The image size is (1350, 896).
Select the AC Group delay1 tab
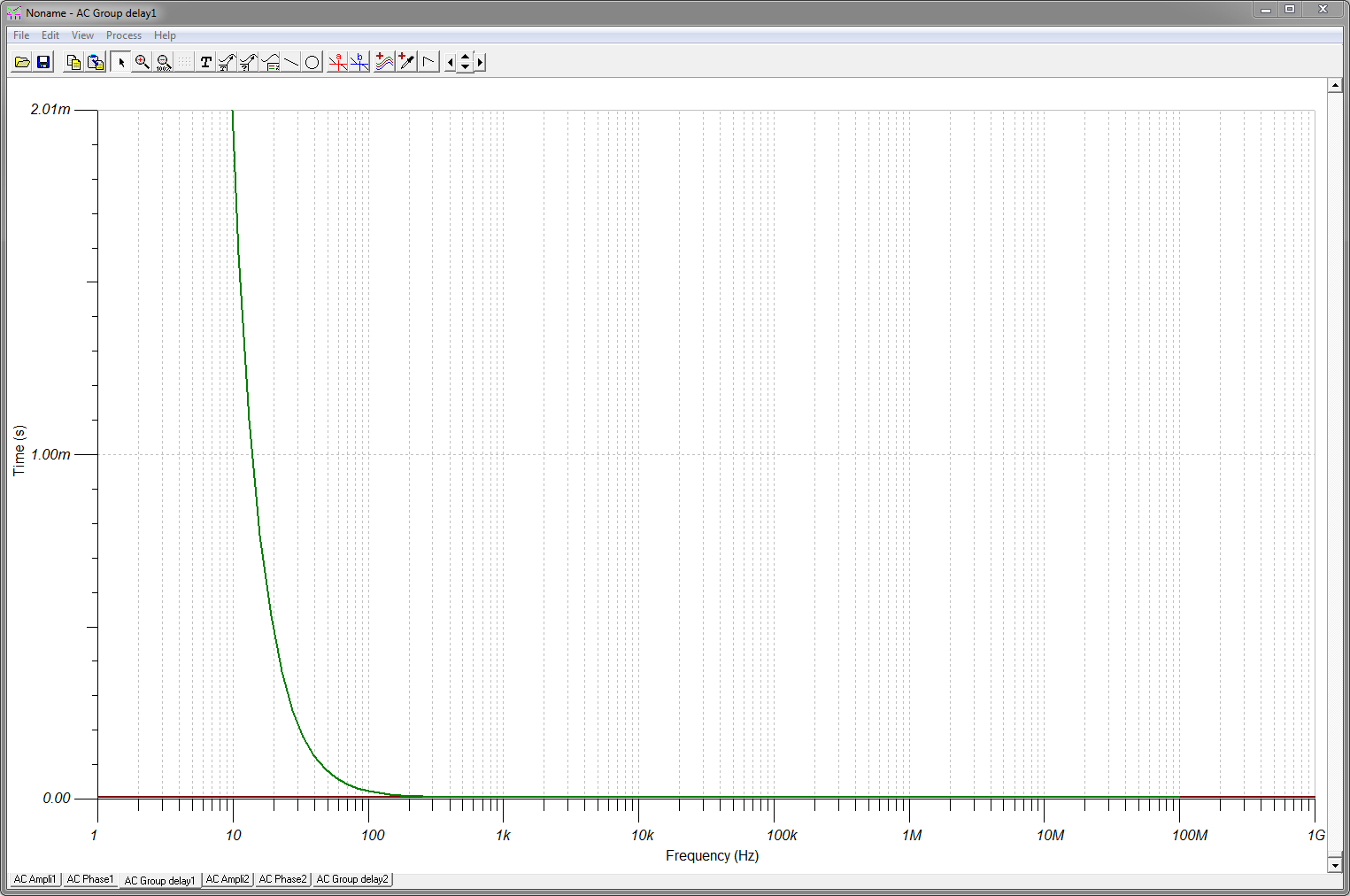pyautogui.click(x=160, y=880)
